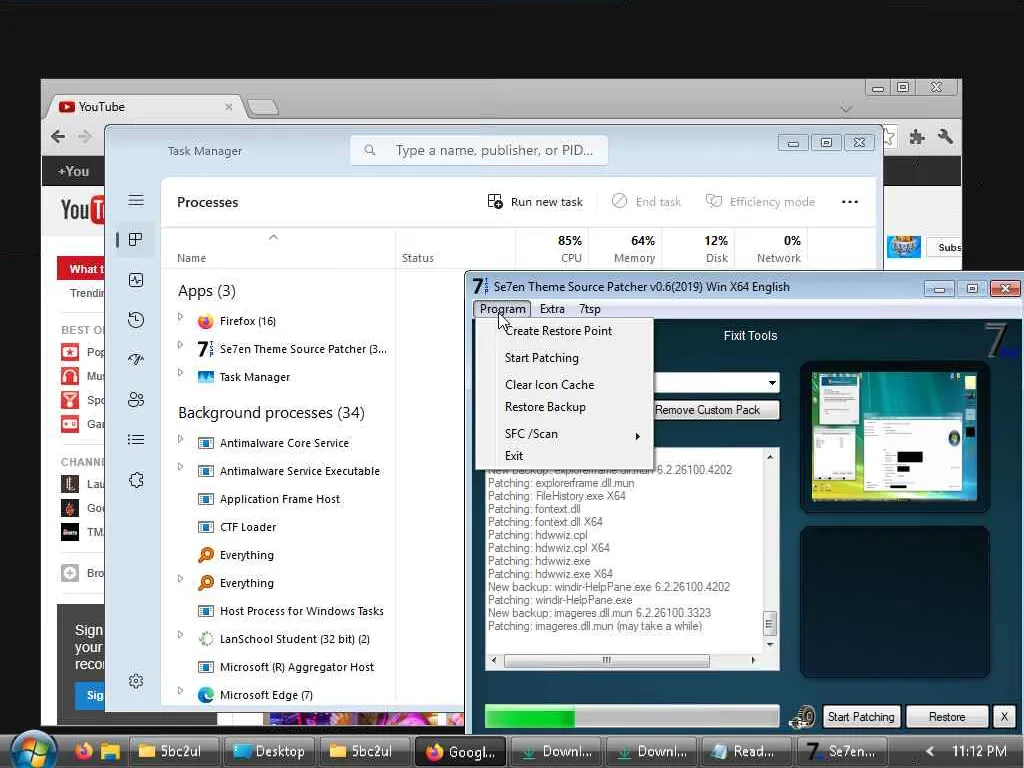This screenshot has height=768, width=1024.
Task: Launch Firefox from the taskbar quick launch
Action: [83, 751]
